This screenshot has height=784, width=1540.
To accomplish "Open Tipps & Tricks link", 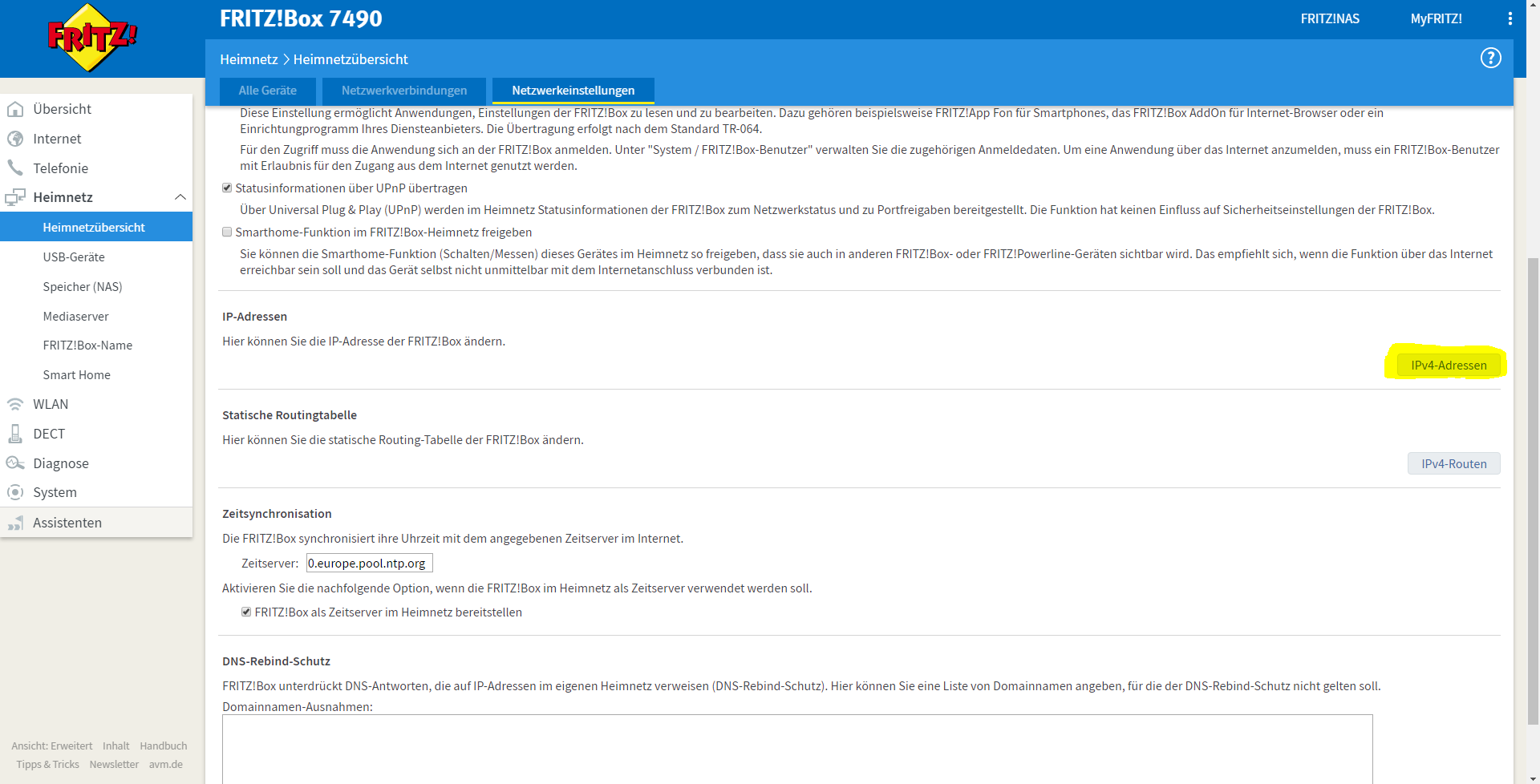I will [47, 764].
